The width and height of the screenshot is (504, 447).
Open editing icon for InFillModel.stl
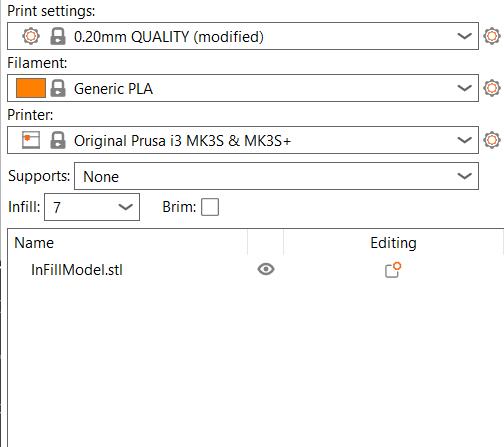(x=393, y=270)
